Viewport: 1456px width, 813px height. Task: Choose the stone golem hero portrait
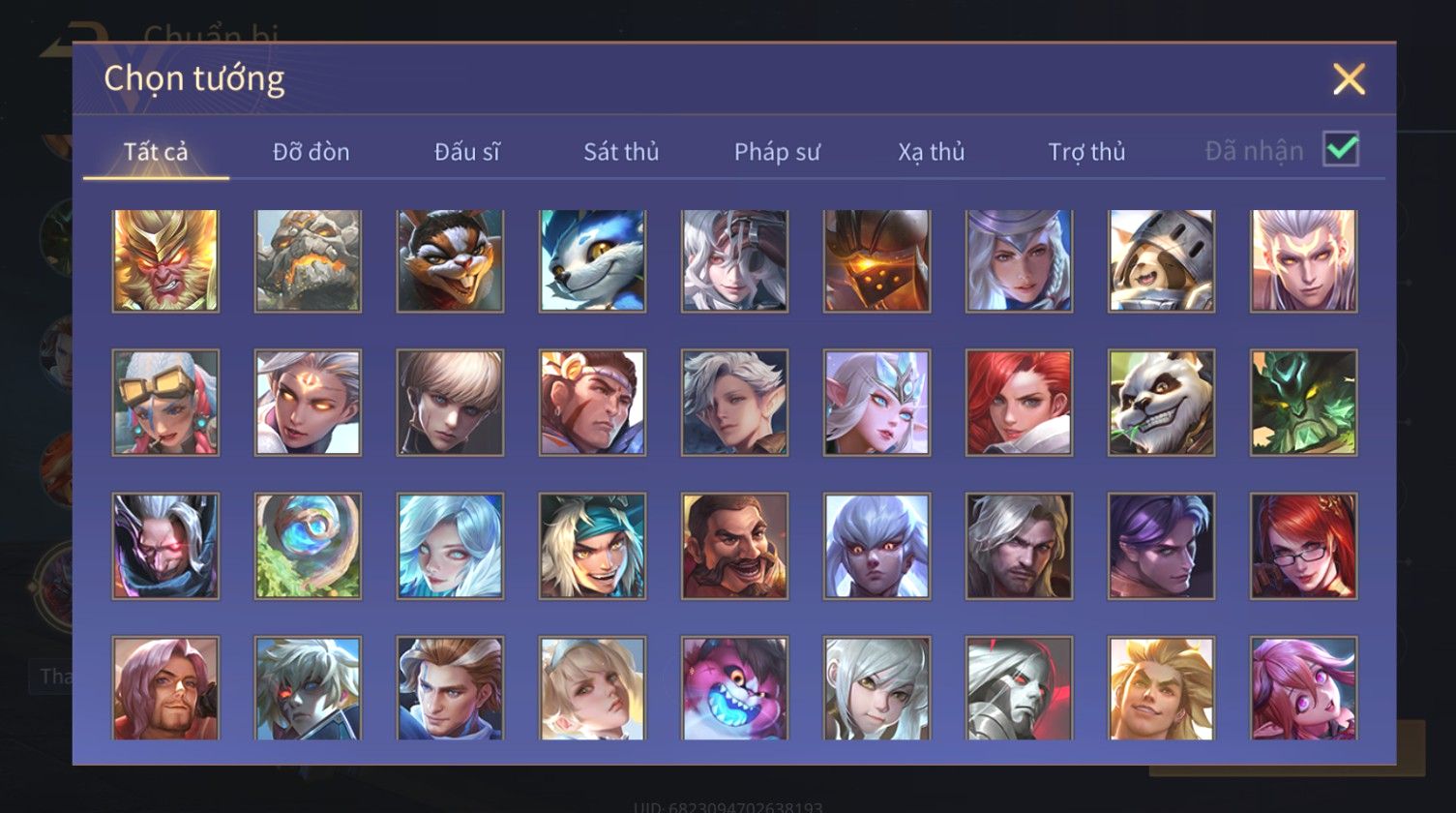(x=308, y=260)
